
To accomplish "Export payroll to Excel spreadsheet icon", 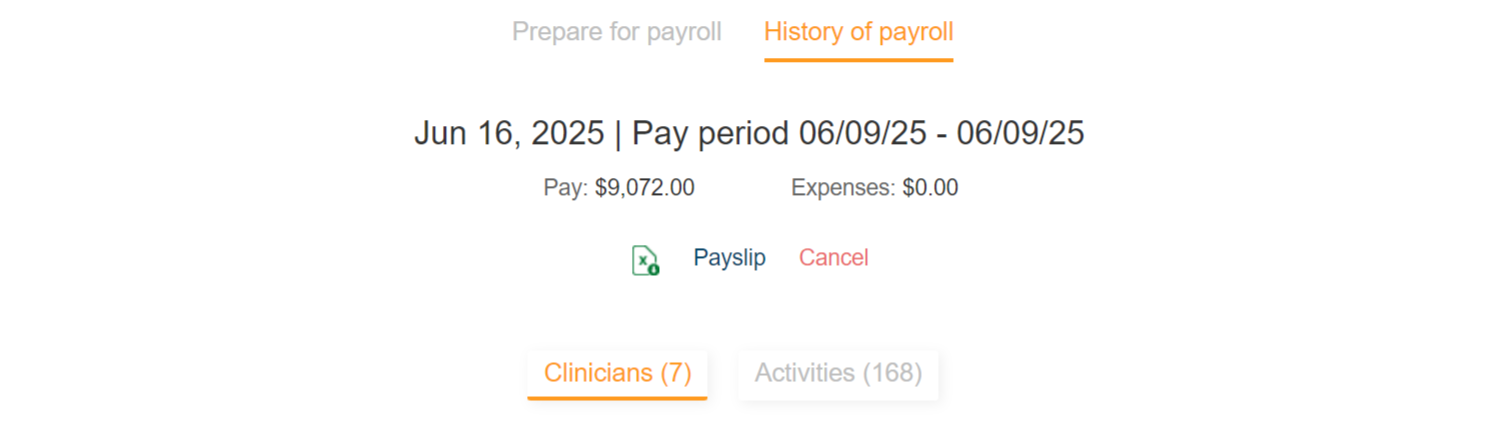I will (645, 260).
